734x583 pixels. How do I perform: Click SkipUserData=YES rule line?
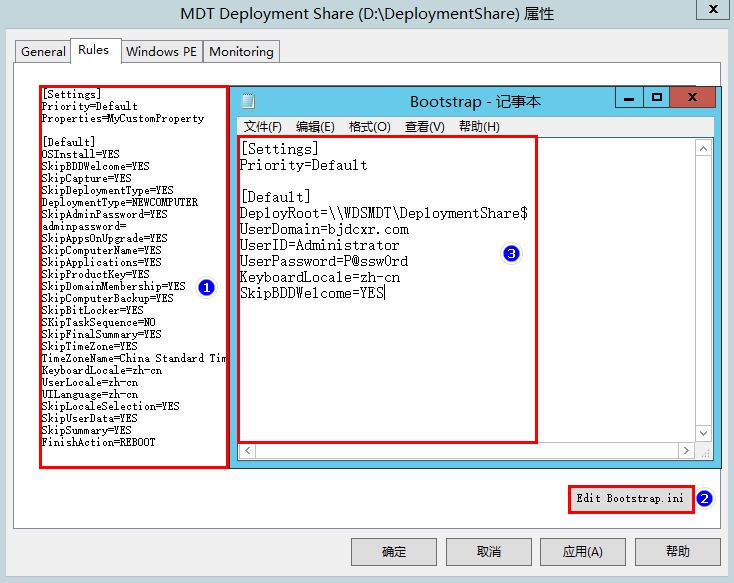pyautogui.click(x=89, y=419)
